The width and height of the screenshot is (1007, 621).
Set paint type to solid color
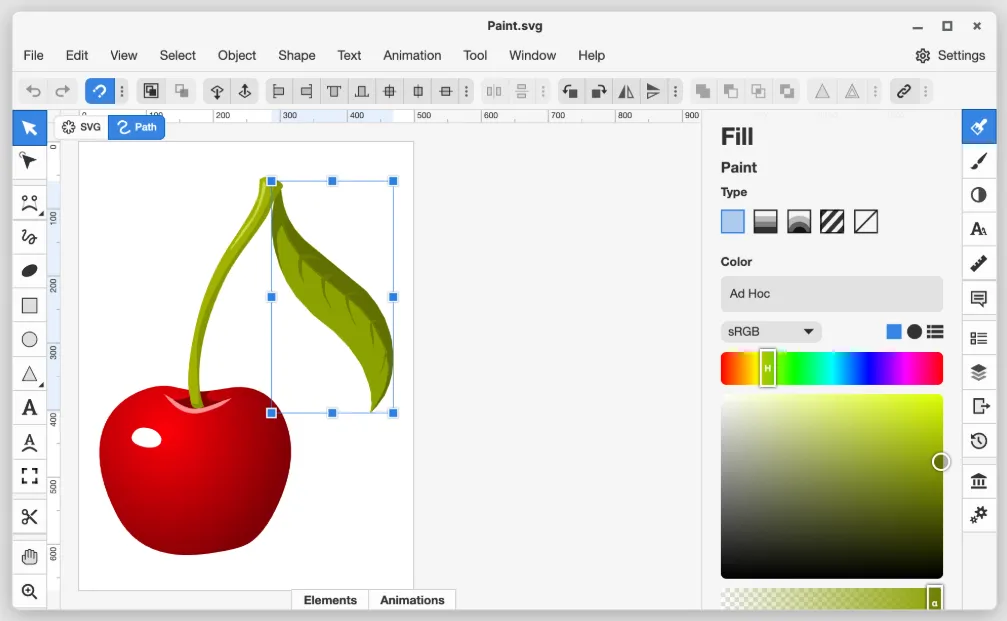733,222
